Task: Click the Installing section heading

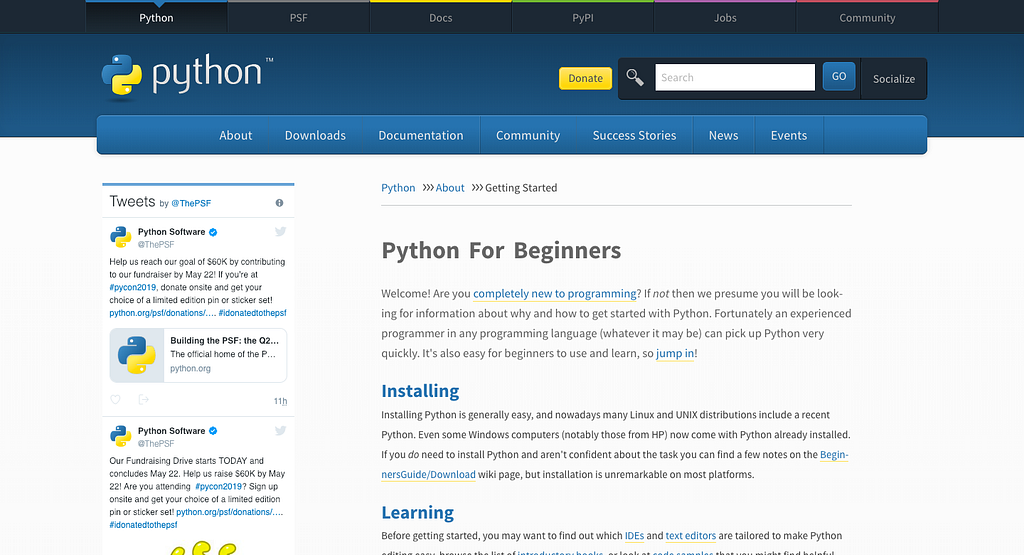Action: tap(420, 391)
